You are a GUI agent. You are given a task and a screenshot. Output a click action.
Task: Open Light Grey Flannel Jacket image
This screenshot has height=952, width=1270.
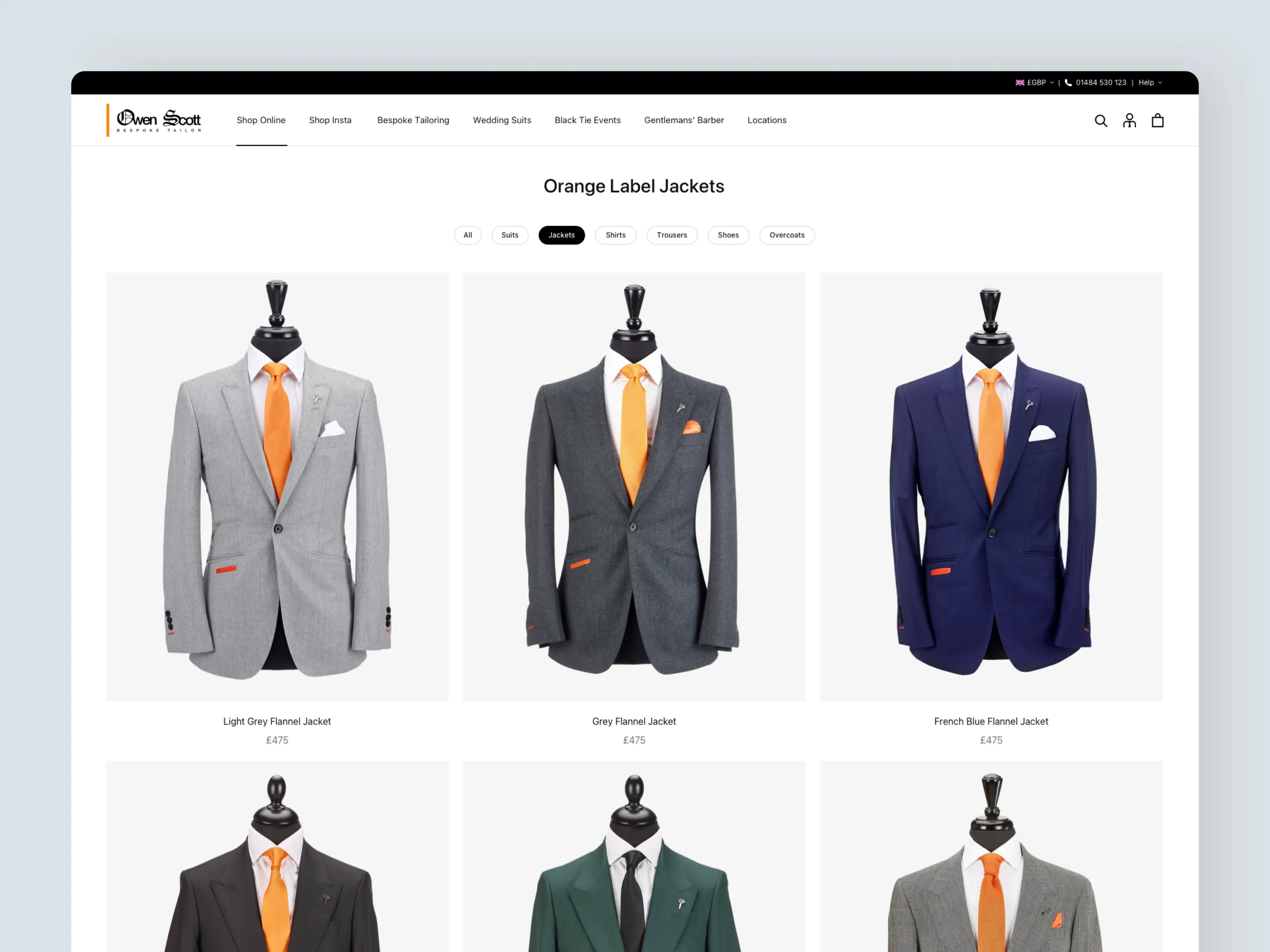[x=277, y=487]
